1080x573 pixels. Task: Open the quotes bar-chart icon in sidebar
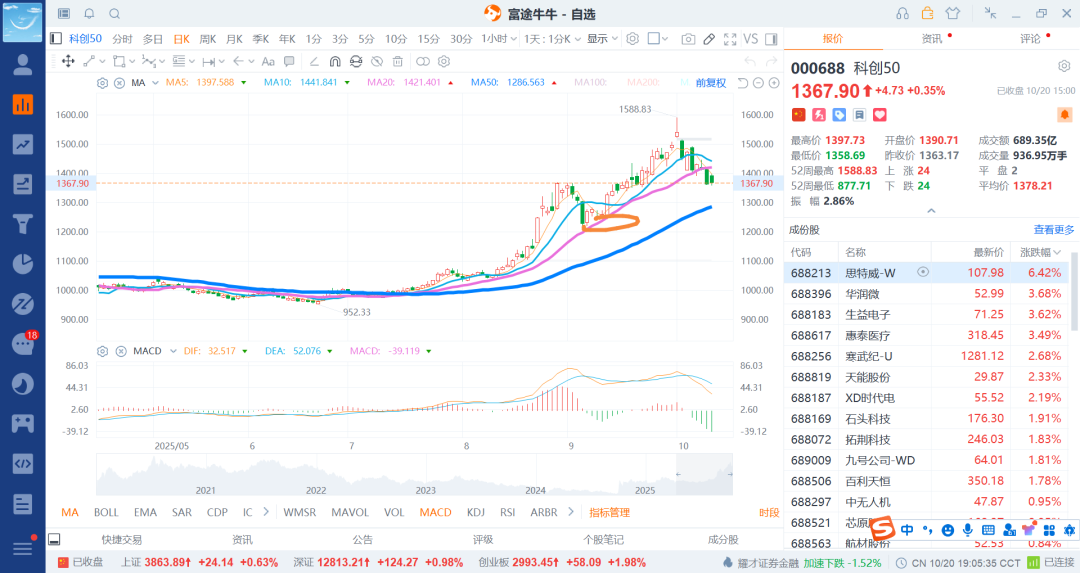23,105
